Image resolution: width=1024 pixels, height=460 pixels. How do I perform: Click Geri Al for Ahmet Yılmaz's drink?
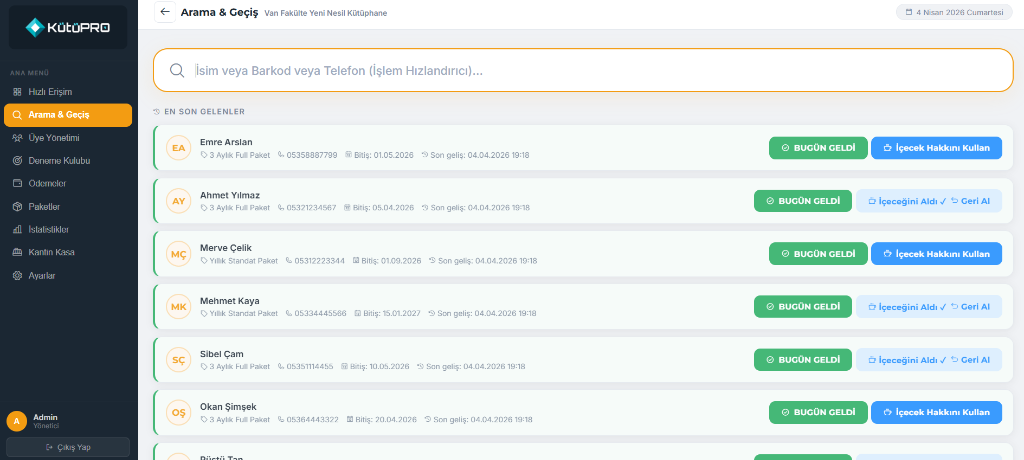[x=970, y=201]
